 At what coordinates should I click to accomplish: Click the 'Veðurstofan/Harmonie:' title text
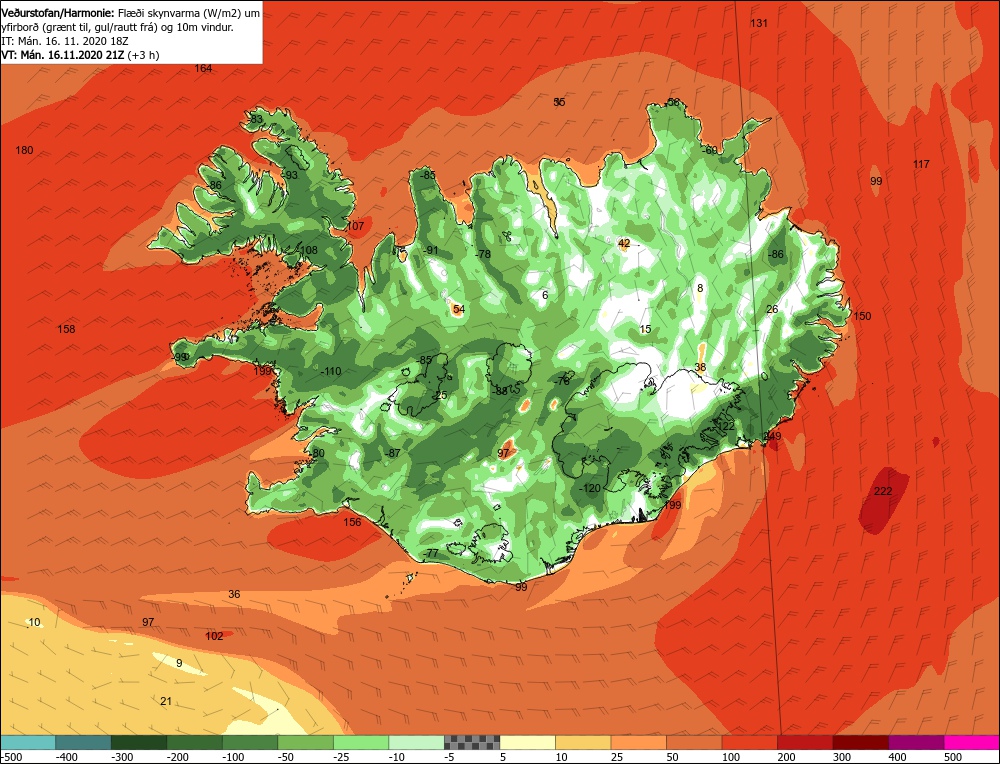coord(58,13)
